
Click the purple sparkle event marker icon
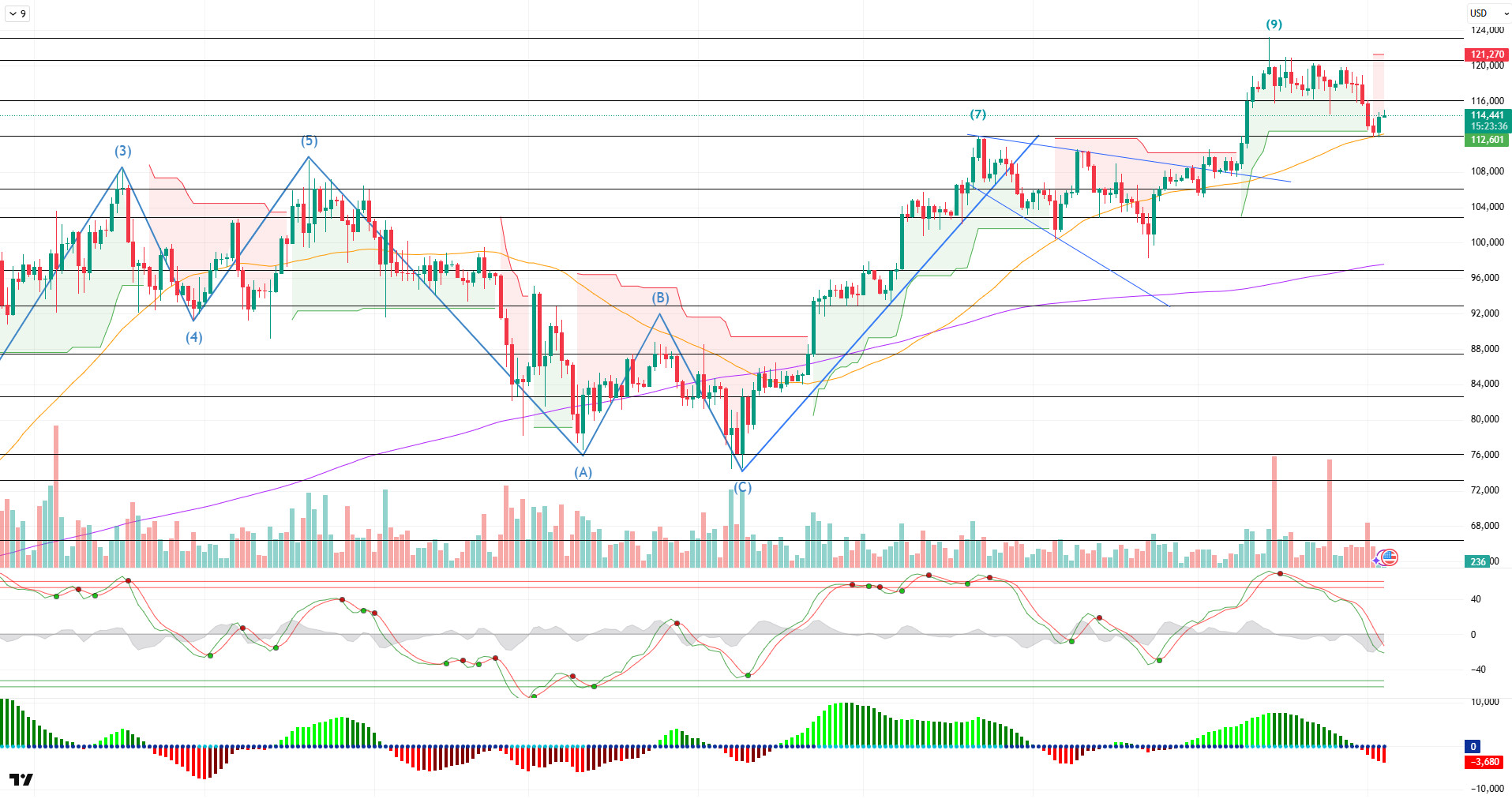tap(1377, 560)
